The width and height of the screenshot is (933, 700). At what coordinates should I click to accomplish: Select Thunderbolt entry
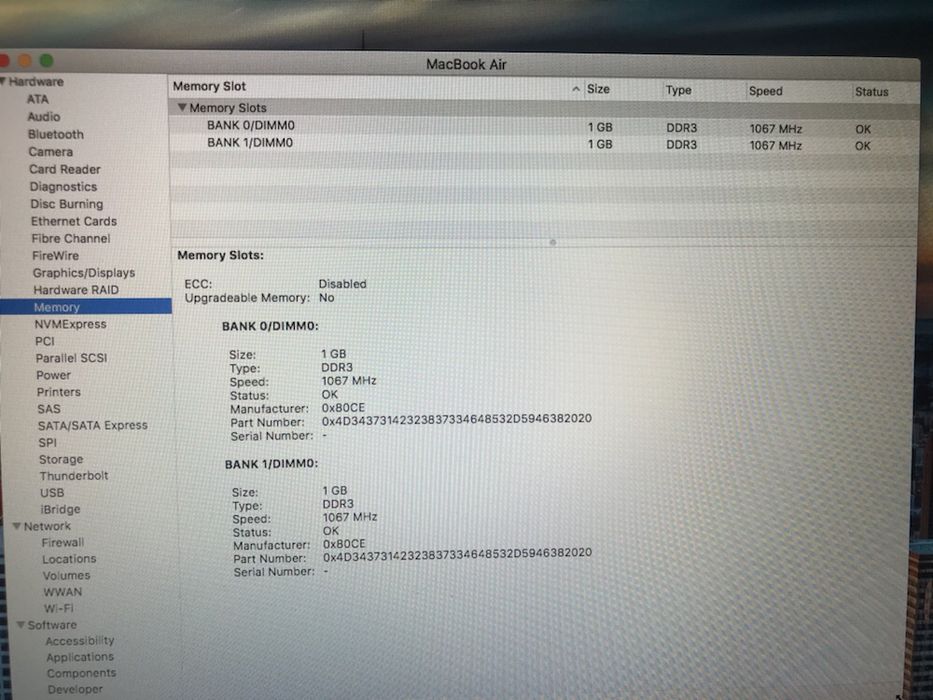74,476
